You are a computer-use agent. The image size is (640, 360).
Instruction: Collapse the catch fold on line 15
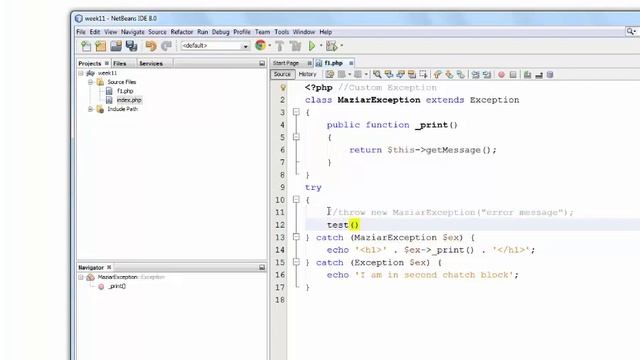click(296, 262)
